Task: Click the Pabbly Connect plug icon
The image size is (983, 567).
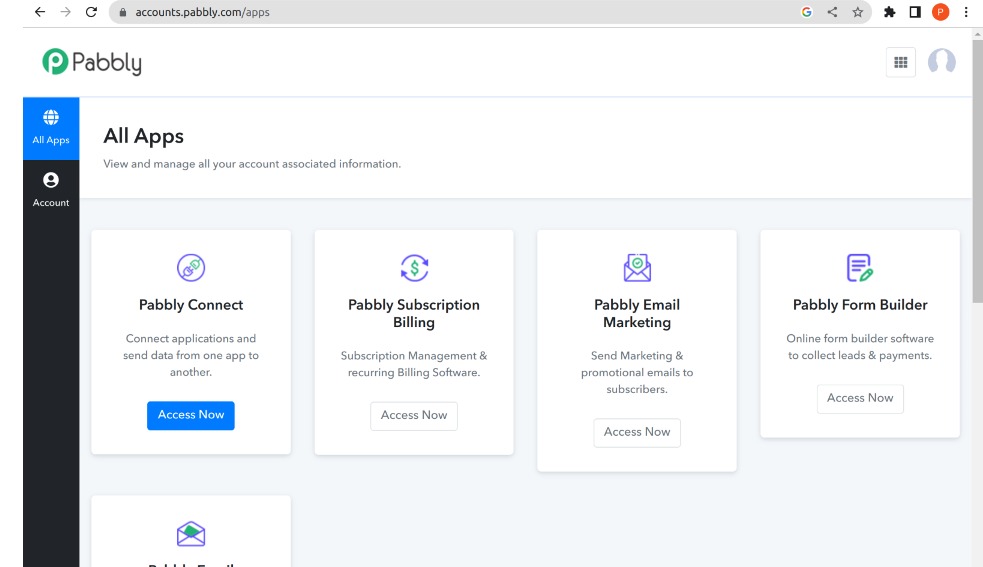Action: click(191, 268)
